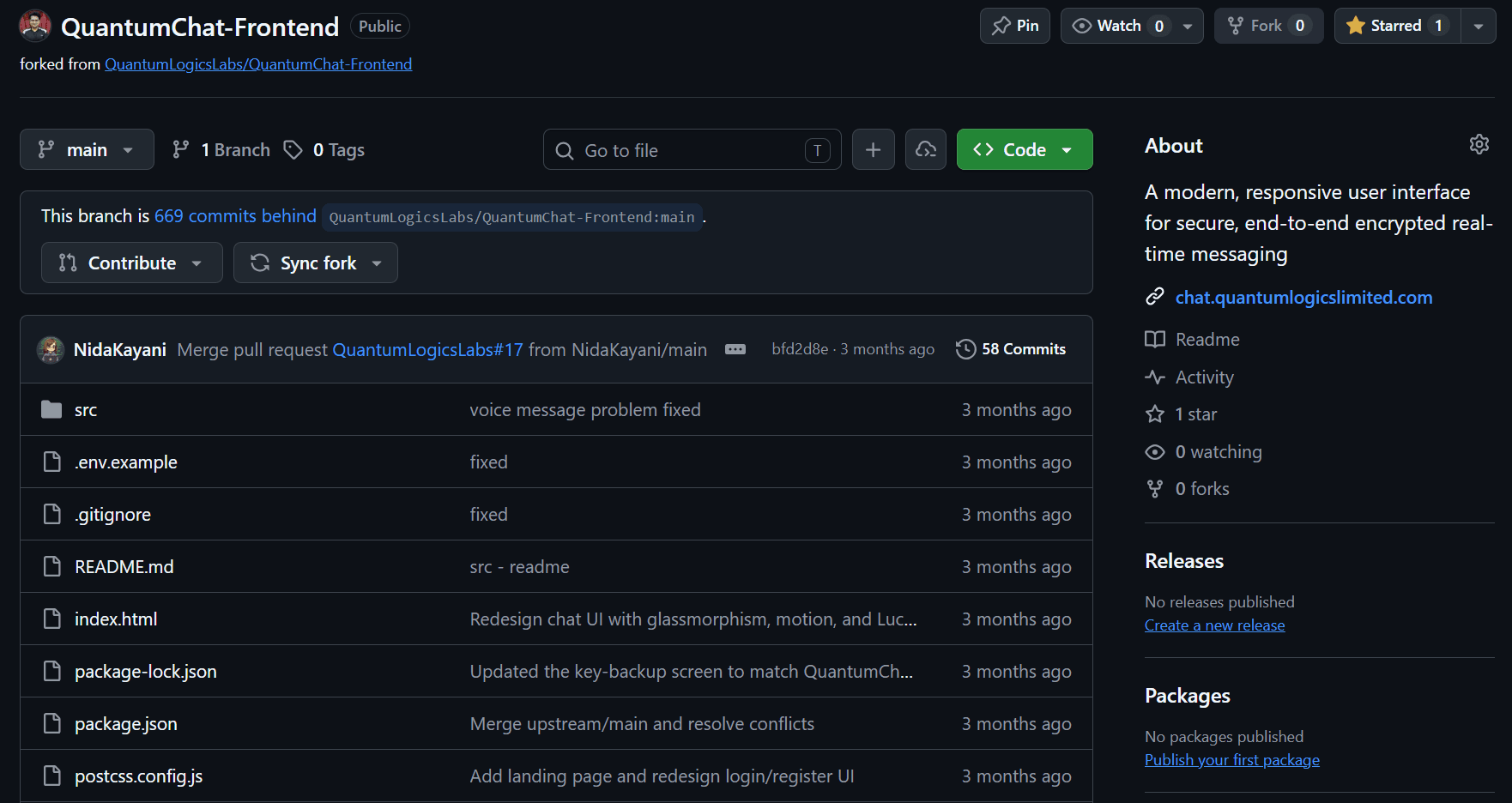The width and height of the screenshot is (1512, 803).
Task: Open 'voice message problem fixed' commit
Action: click(x=585, y=410)
